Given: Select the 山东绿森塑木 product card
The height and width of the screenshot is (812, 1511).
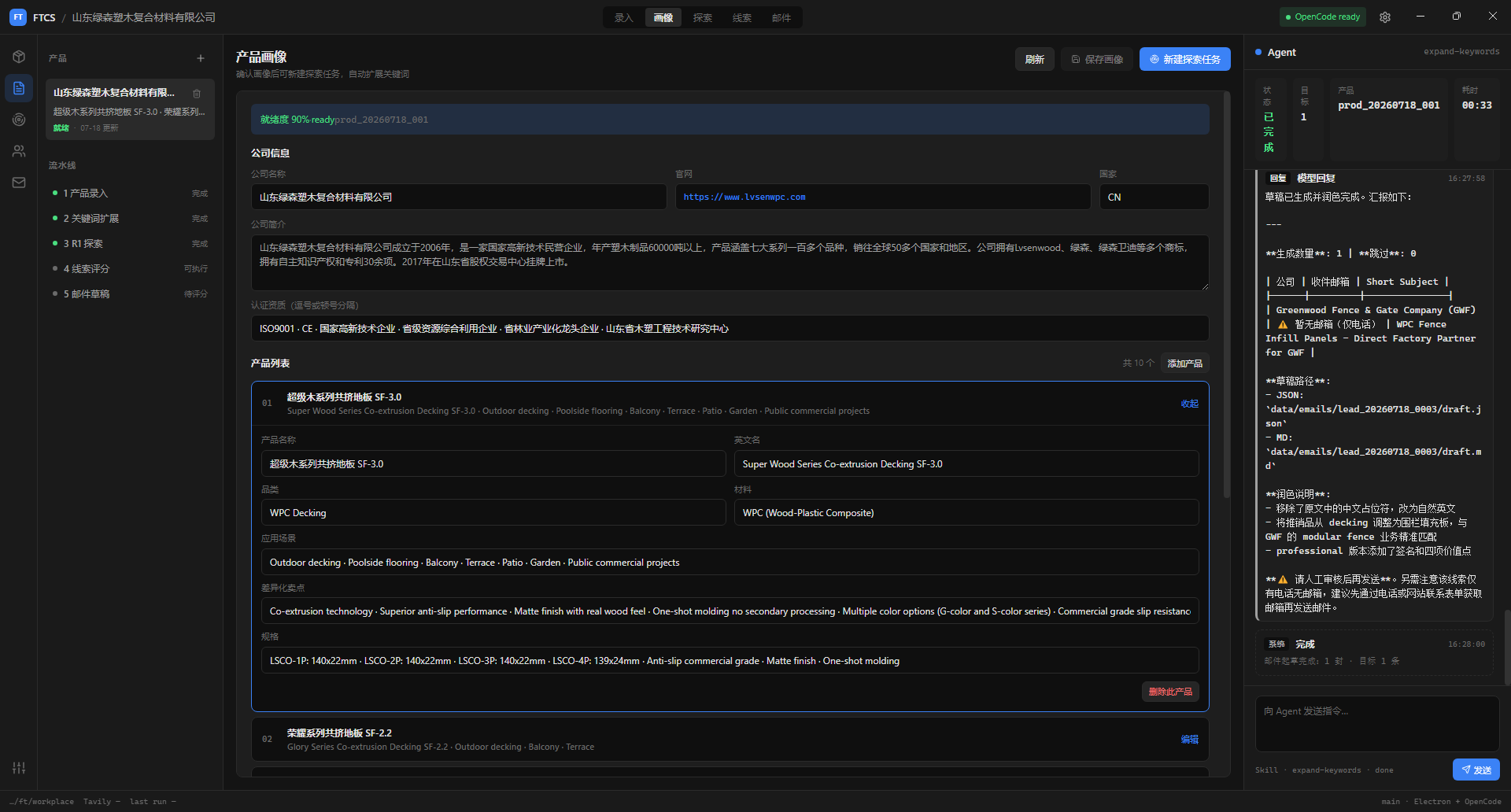Looking at the screenshot, I should [x=130, y=109].
